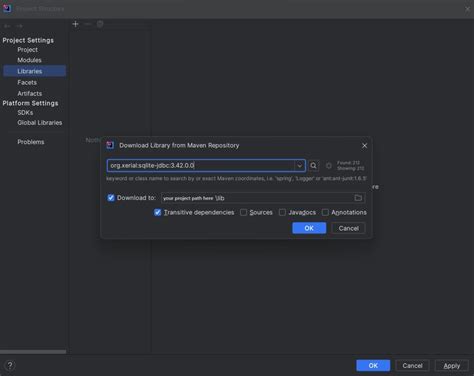Image resolution: width=474 pixels, height=376 pixels.
Task: Click OK in the Maven download dialog
Action: (x=309, y=228)
